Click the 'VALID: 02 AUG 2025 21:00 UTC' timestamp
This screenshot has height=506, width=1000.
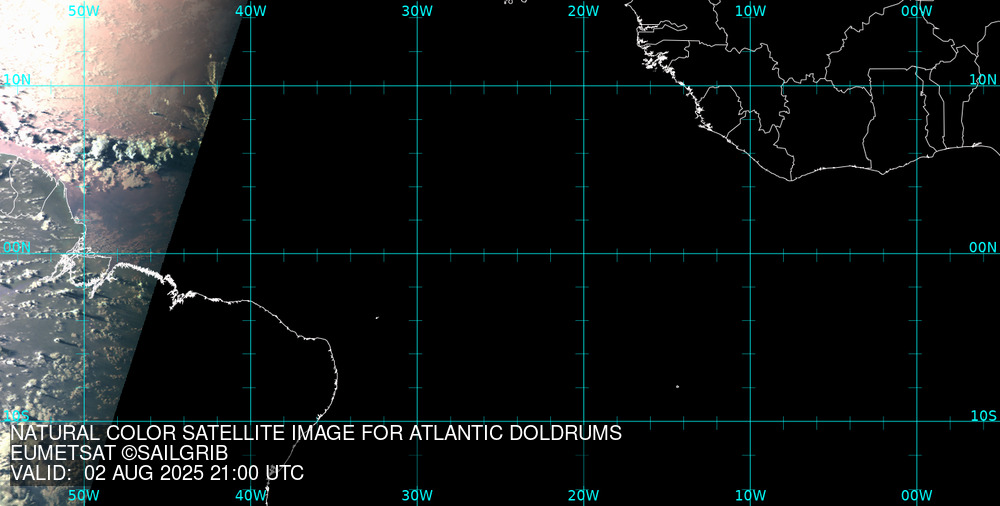pyautogui.click(x=157, y=473)
